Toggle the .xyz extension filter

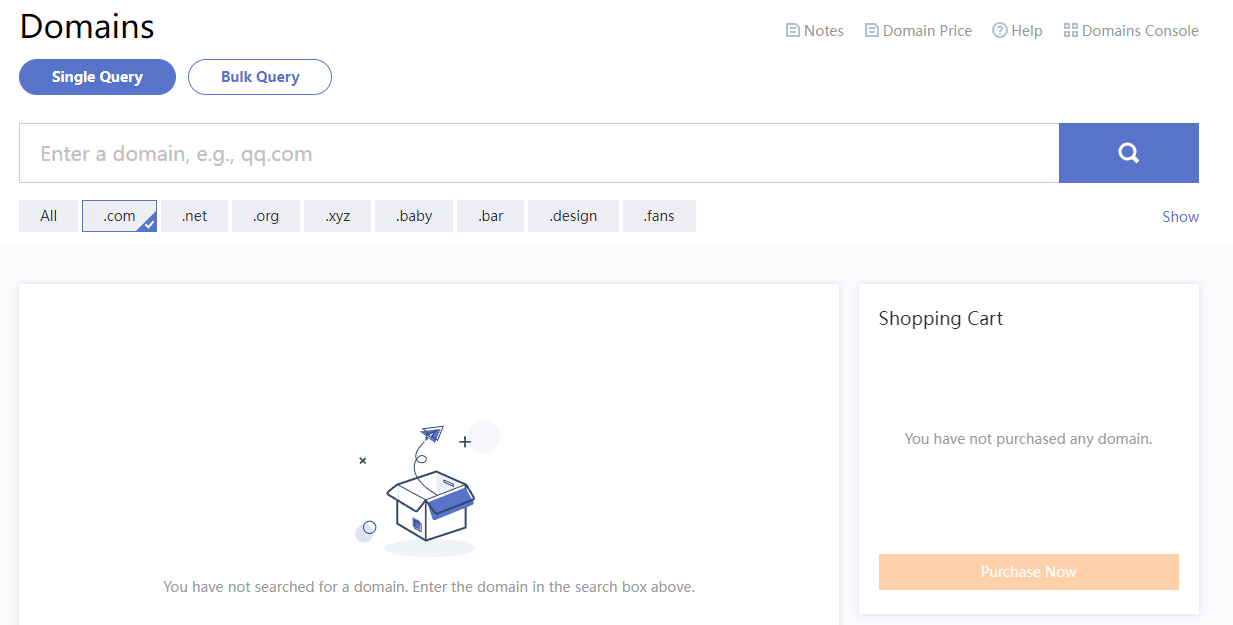[x=337, y=216]
